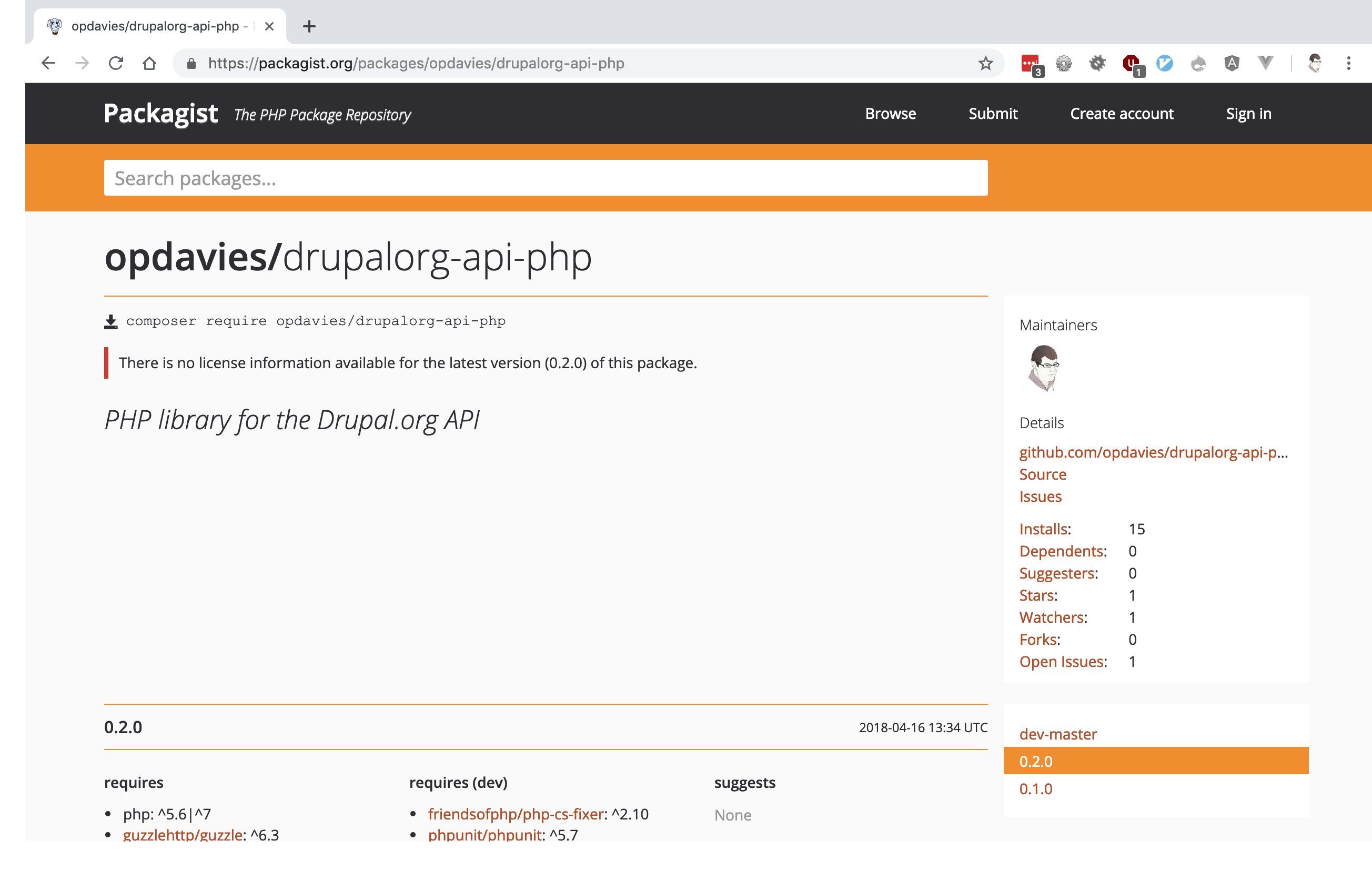
Task: Open the Vue devtools extension
Action: [1265, 63]
